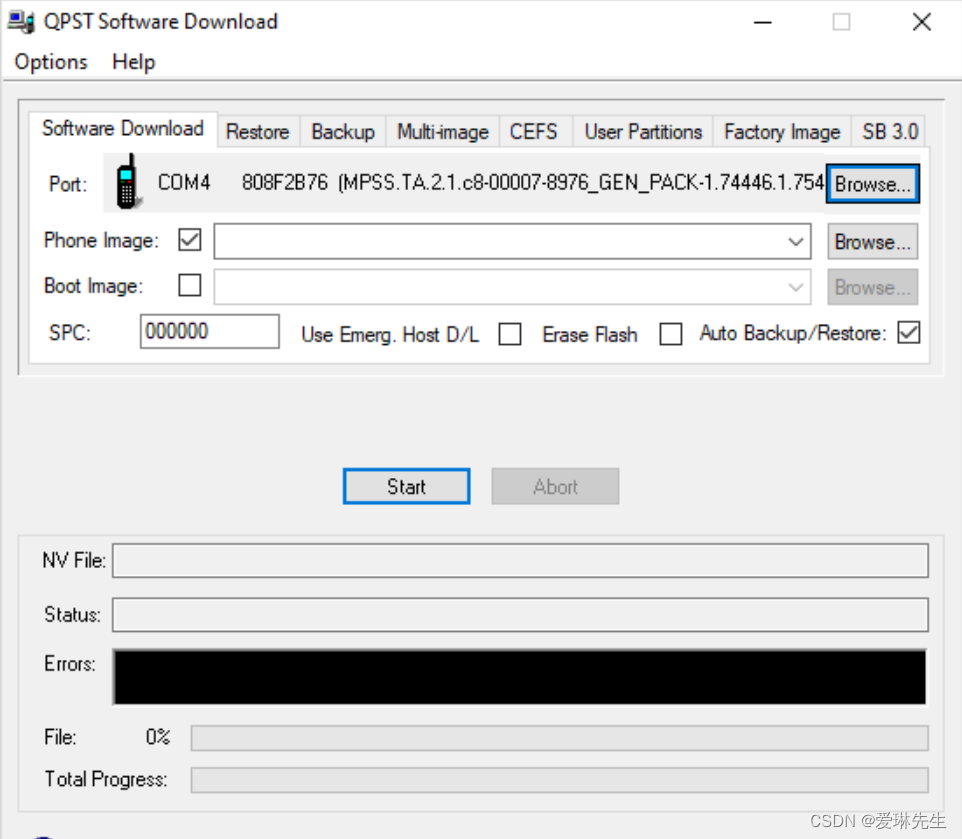Screen dimensions: 962x839
Task: Switch to the Restore tab
Action: coord(258,132)
